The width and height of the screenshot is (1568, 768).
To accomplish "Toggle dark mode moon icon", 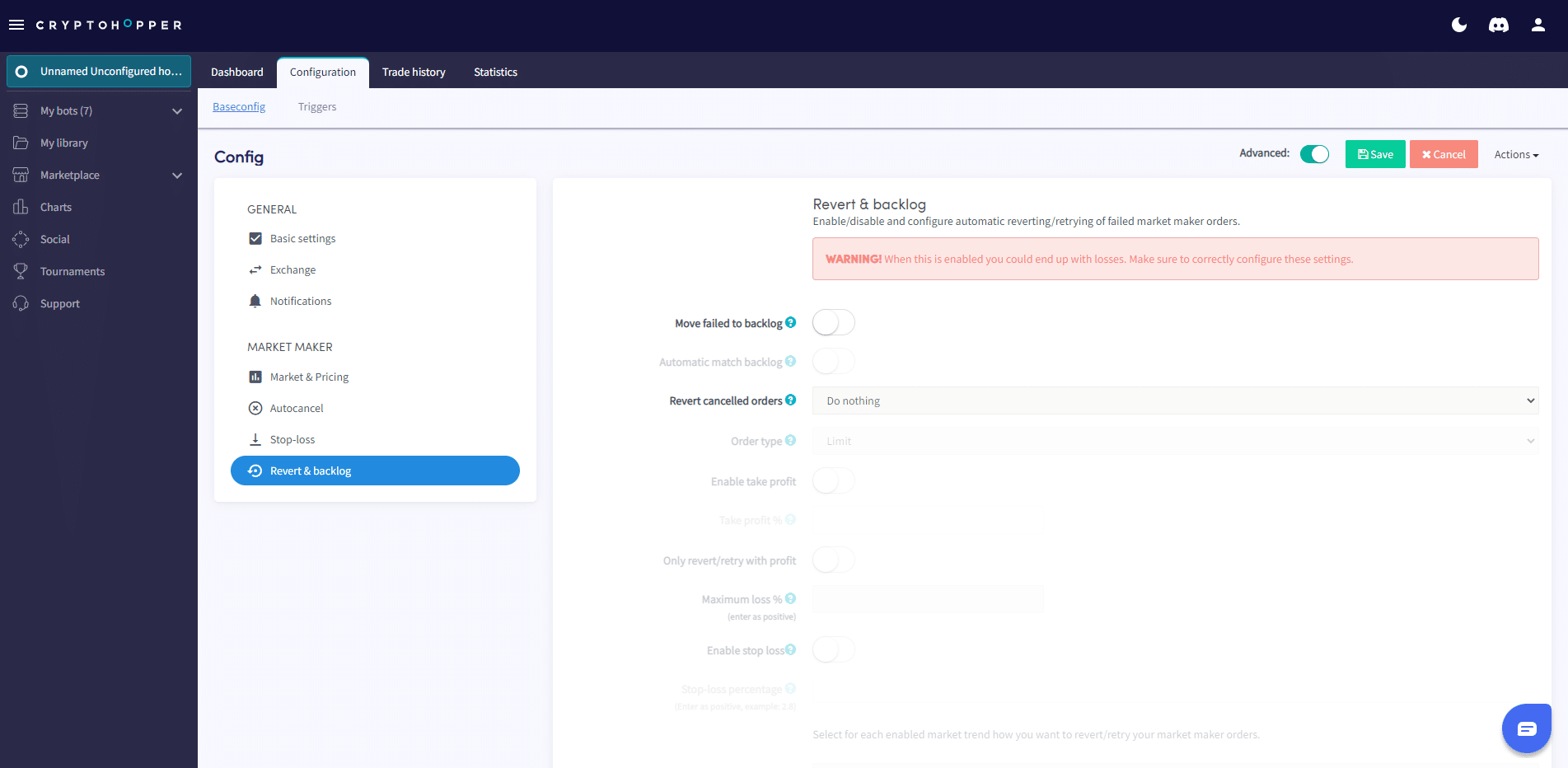I will (x=1459, y=25).
